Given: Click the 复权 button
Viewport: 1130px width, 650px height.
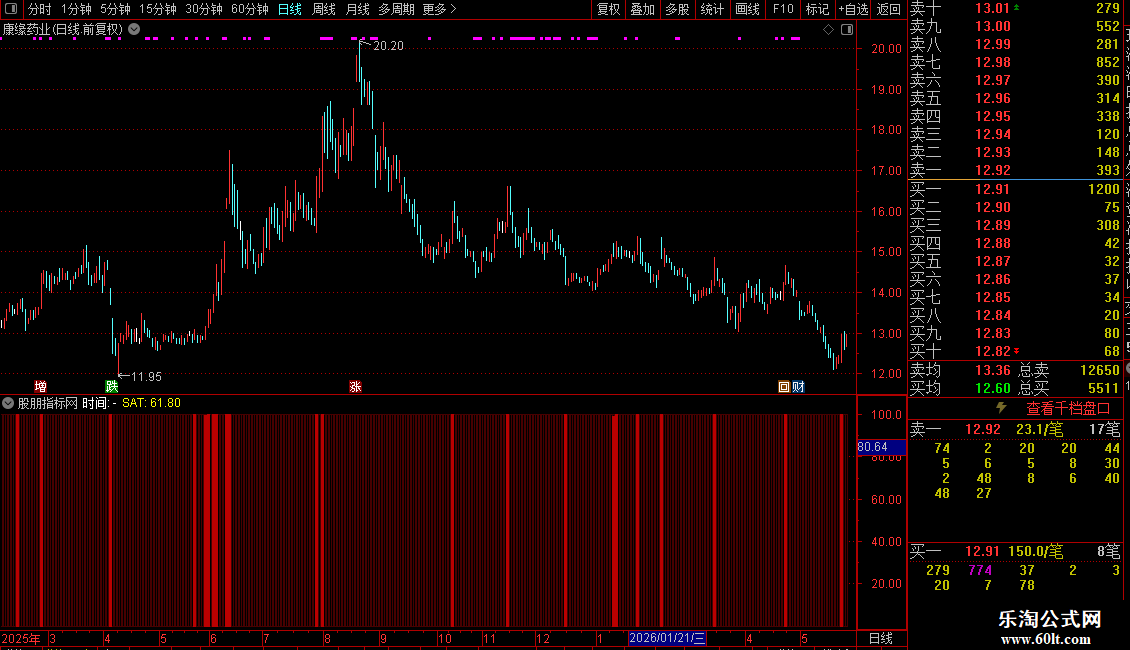Looking at the screenshot, I should pyautogui.click(x=608, y=9).
